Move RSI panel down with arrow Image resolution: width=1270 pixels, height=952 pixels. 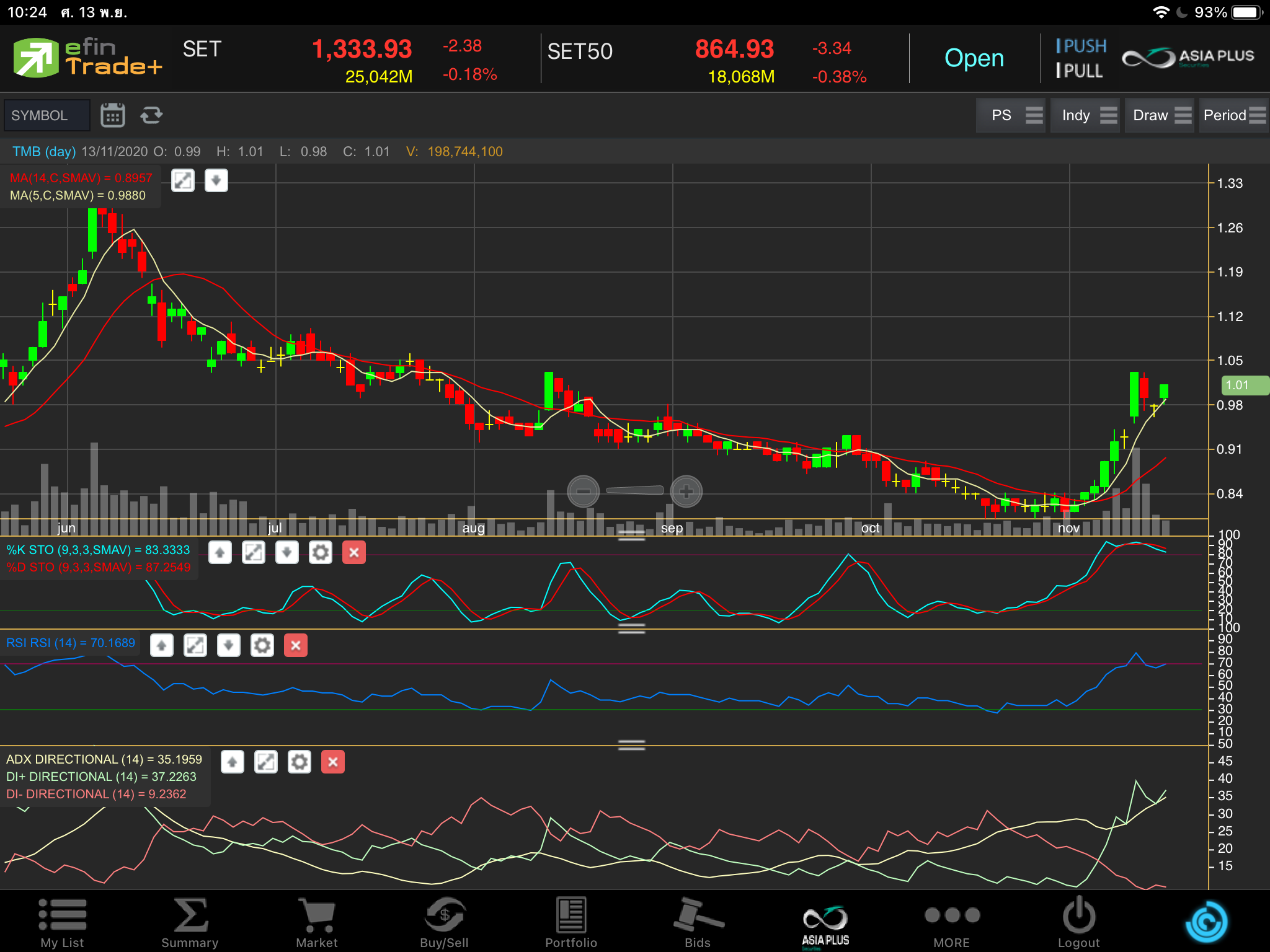[229, 645]
